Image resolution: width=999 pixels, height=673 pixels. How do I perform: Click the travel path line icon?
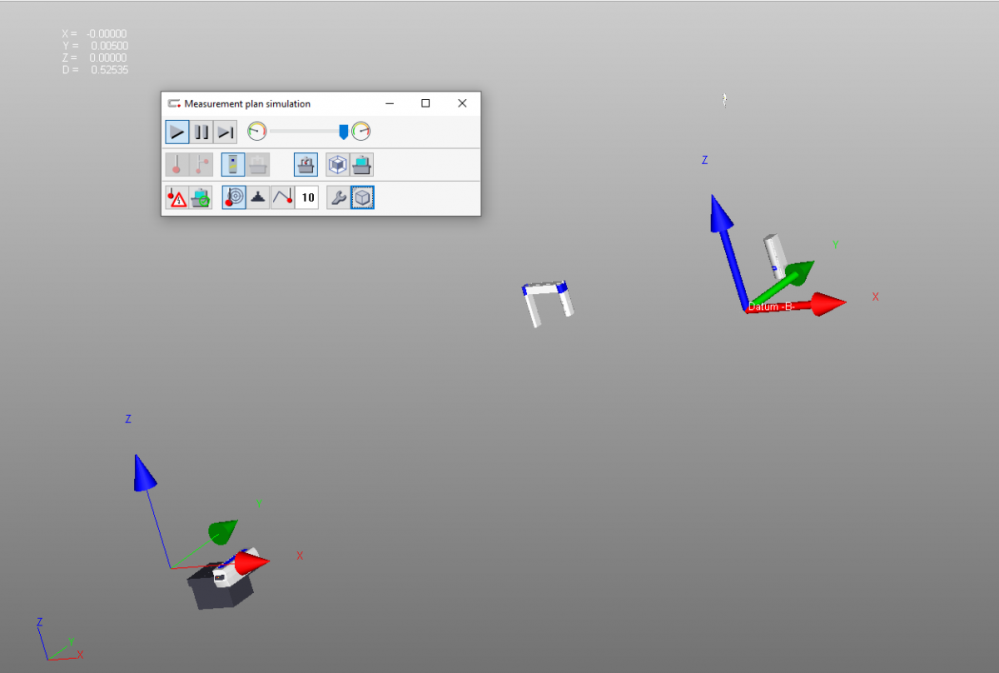coord(282,198)
